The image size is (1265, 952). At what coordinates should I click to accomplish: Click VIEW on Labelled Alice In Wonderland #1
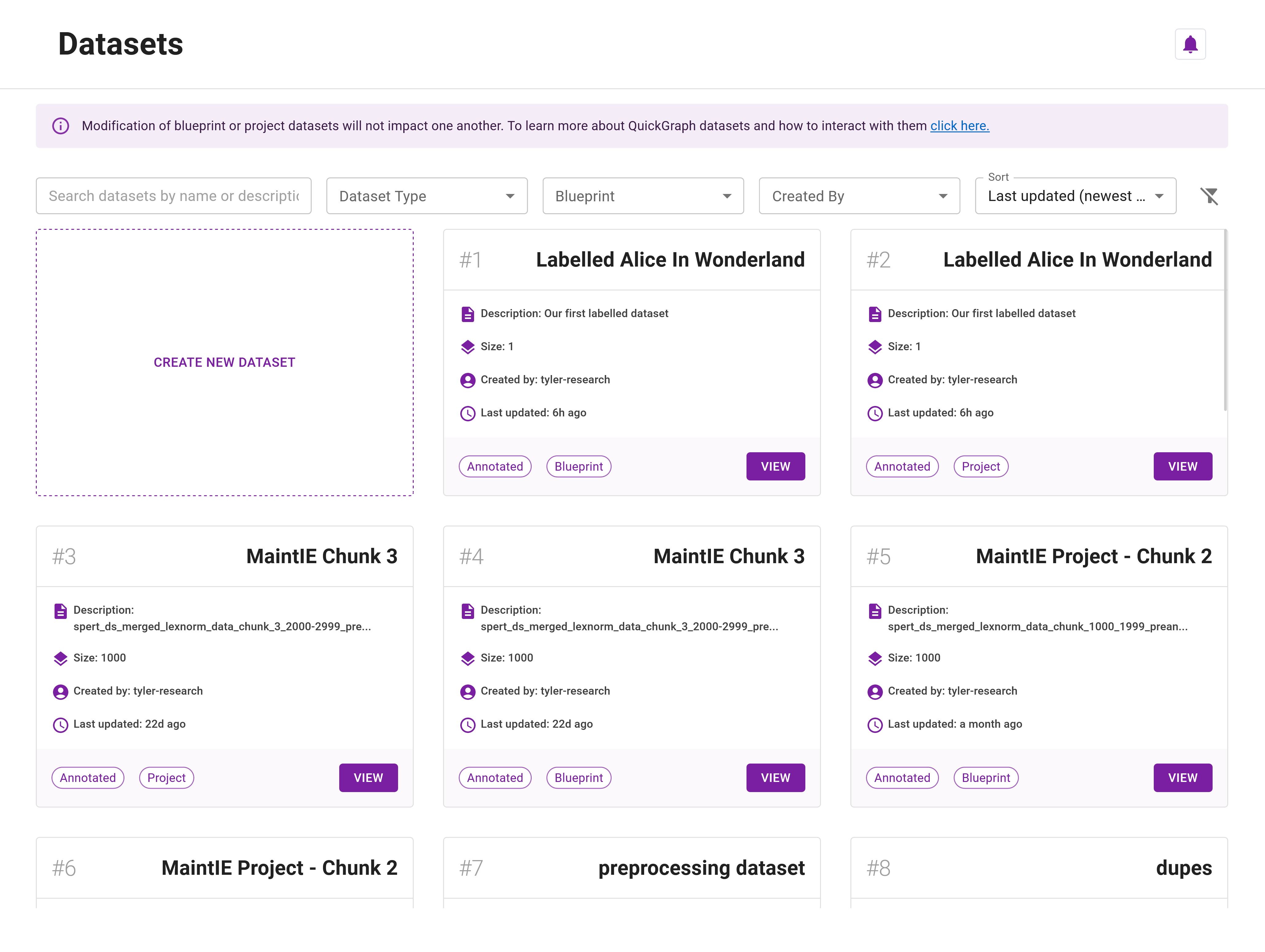[x=776, y=466]
